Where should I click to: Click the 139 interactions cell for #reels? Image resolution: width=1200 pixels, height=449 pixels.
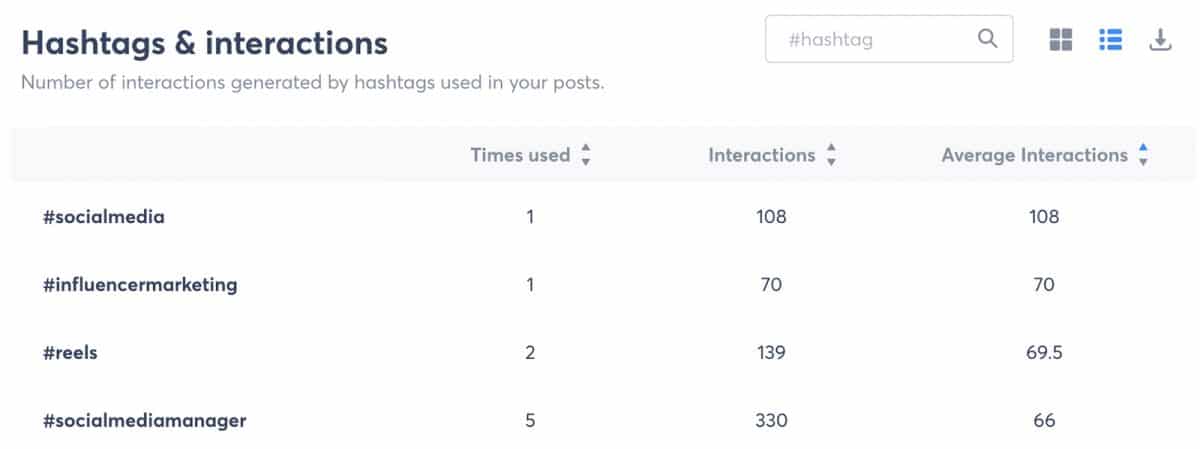coord(772,352)
